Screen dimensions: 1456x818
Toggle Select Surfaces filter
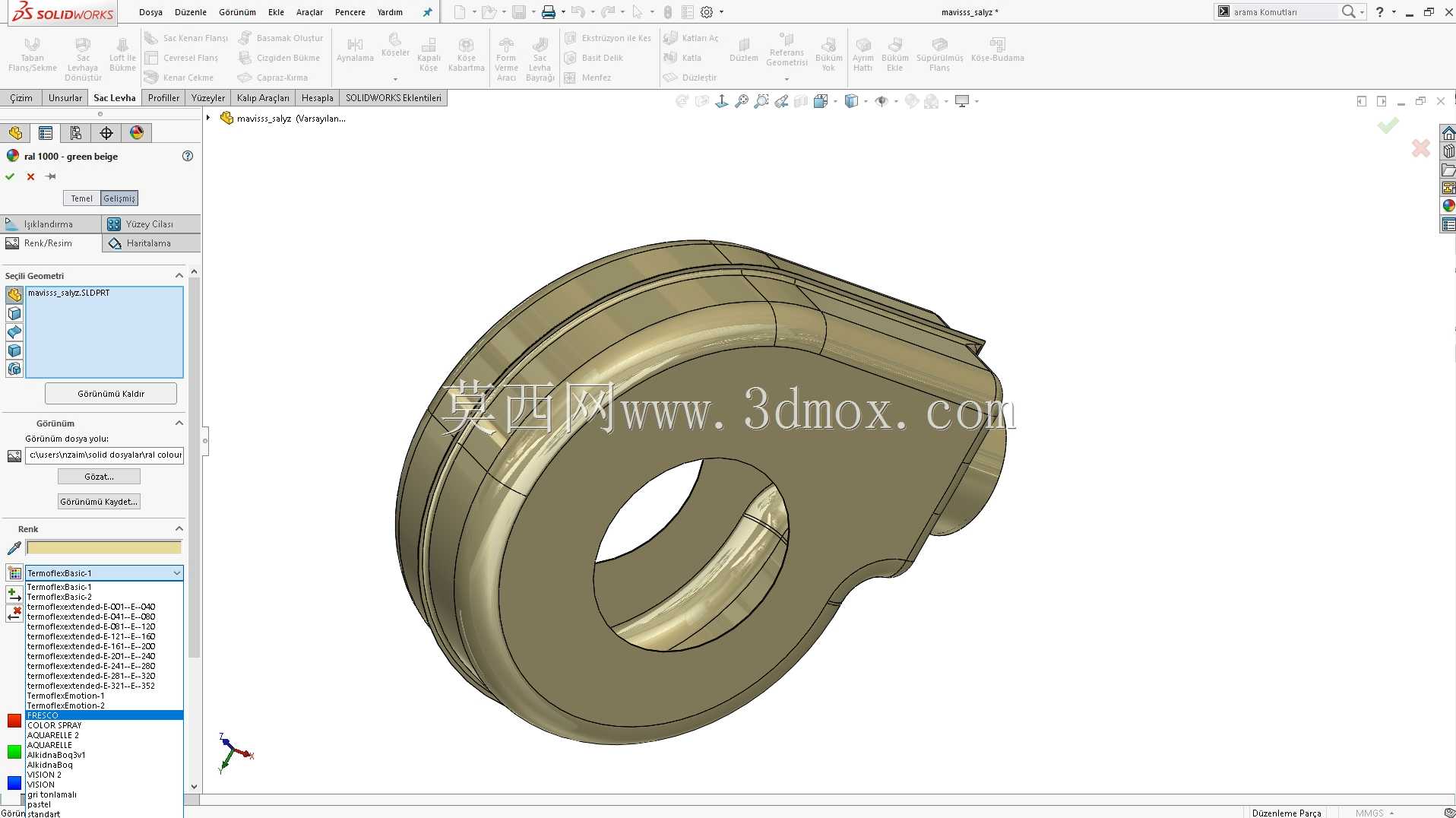click(x=14, y=332)
